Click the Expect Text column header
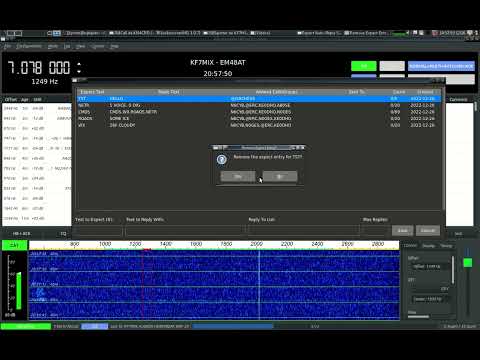The image size is (480, 360). coord(92,92)
